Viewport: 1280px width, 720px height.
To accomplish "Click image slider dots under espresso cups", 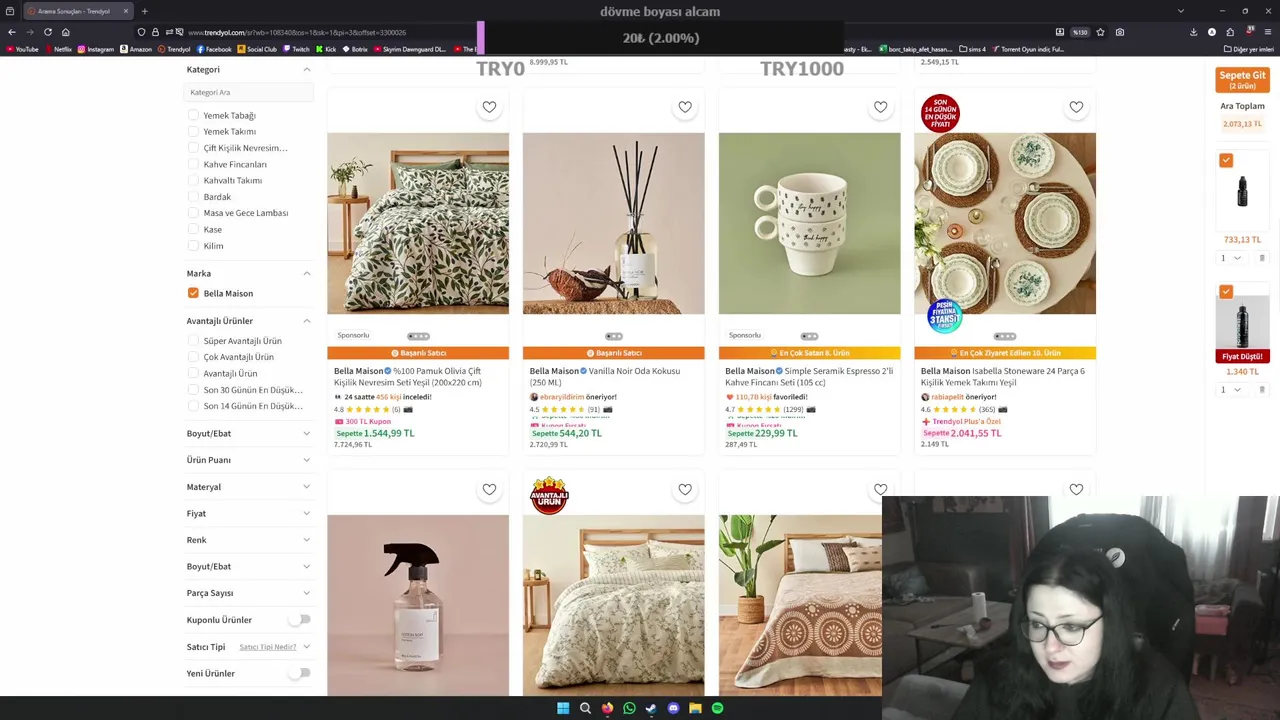I will (809, 336).
